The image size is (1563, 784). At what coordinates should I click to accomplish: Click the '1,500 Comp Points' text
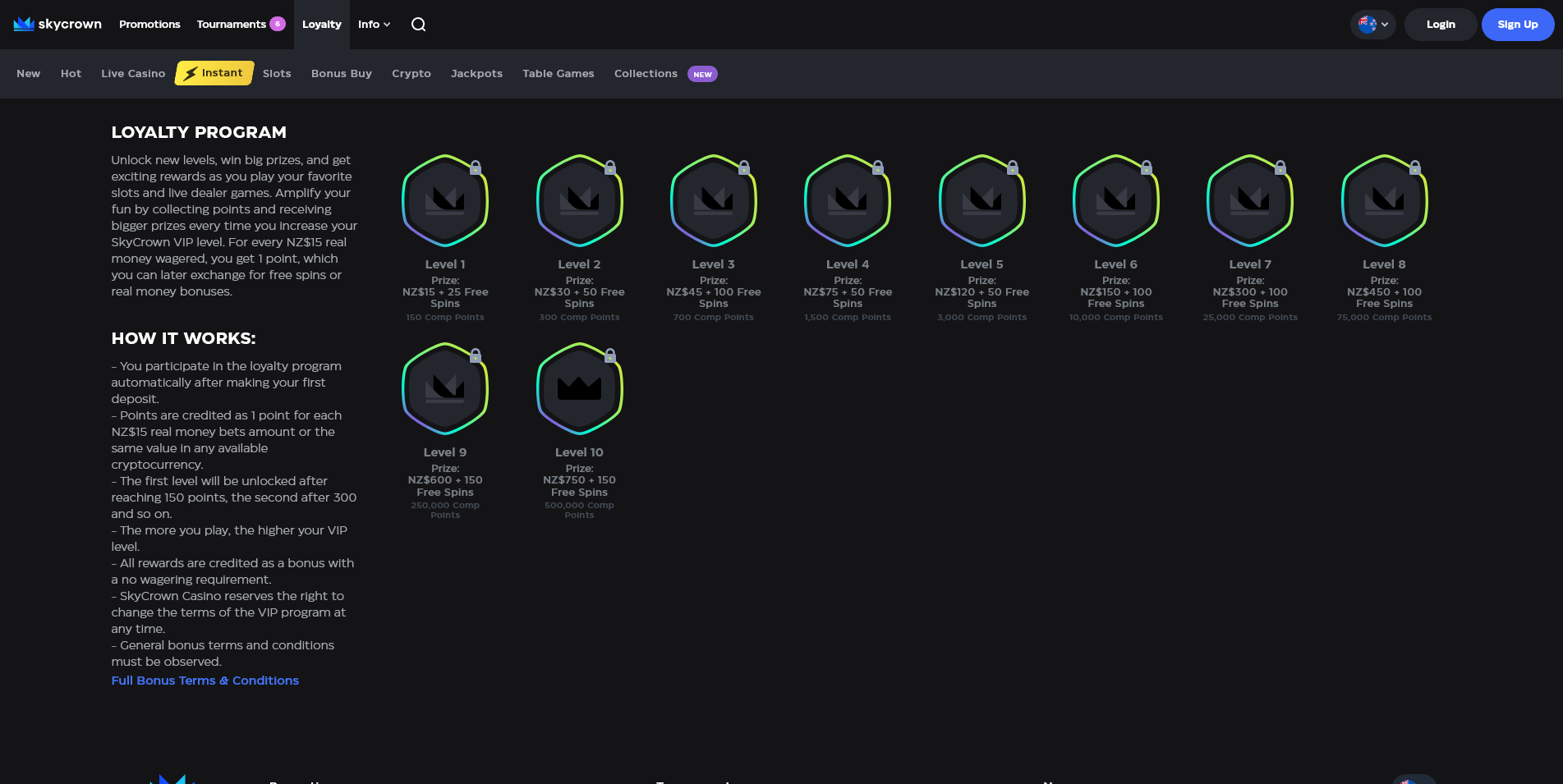(x=848, y=318)
